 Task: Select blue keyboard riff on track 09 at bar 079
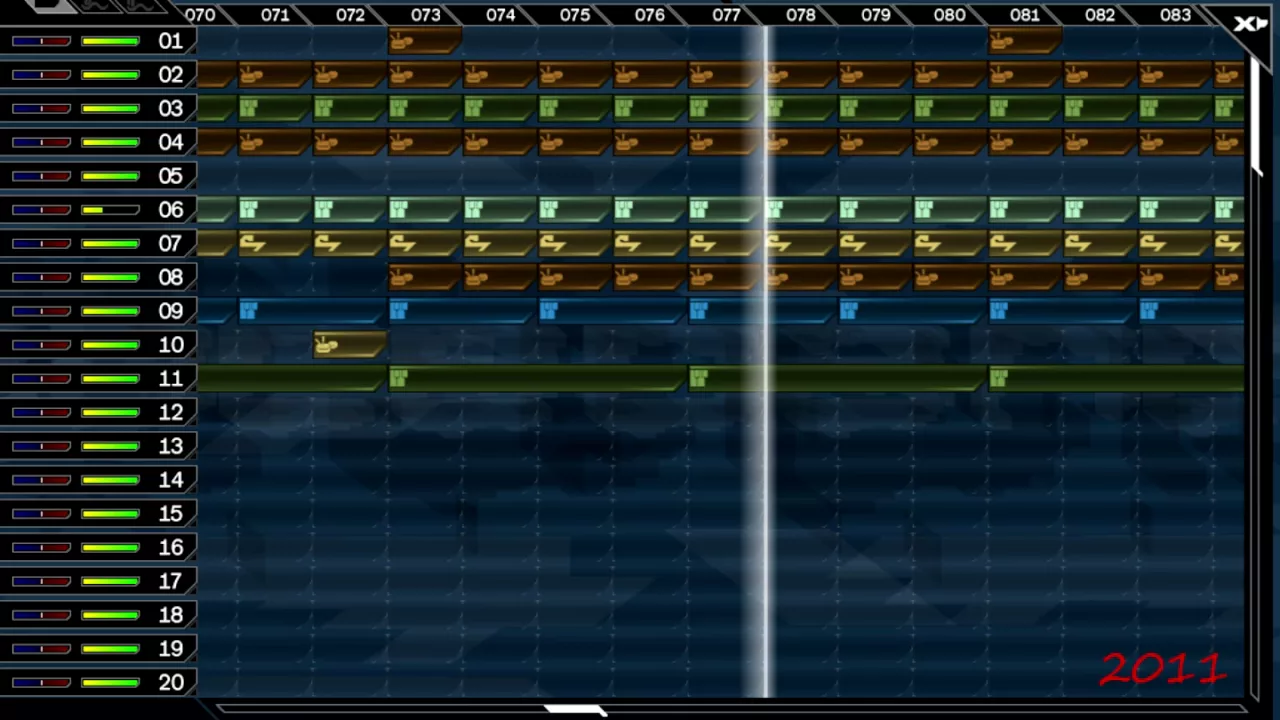[x=912, y=311]
